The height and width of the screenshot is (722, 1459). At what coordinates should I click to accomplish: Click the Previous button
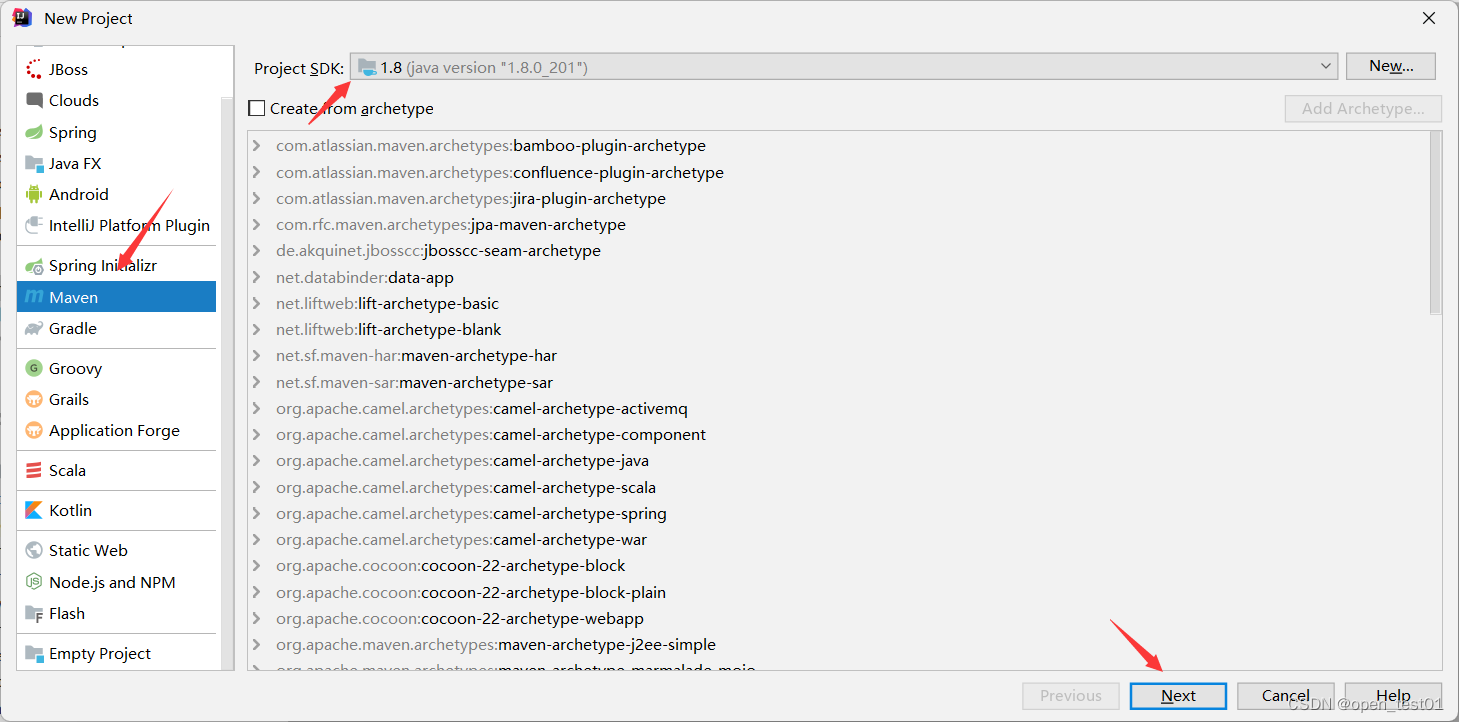click(1071, 696)
